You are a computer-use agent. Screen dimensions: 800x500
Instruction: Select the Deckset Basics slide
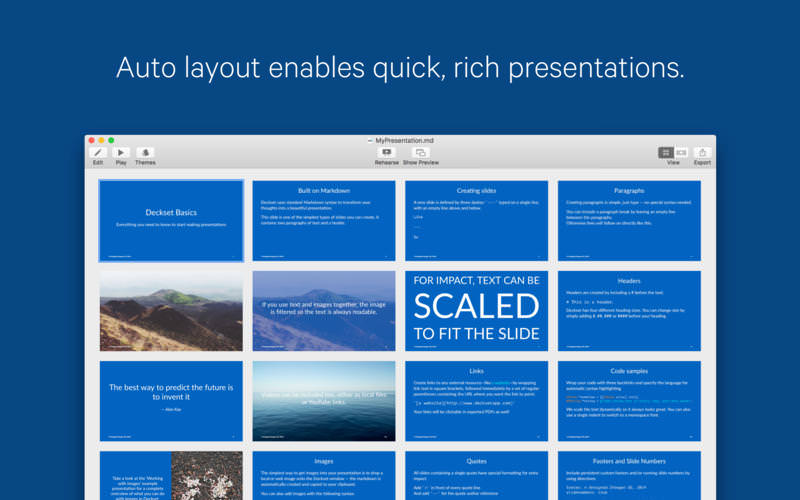pos(171,220)
